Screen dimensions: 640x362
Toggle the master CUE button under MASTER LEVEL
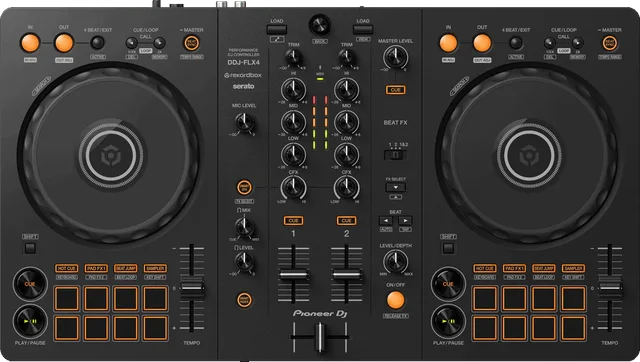[x=396, y=90]
